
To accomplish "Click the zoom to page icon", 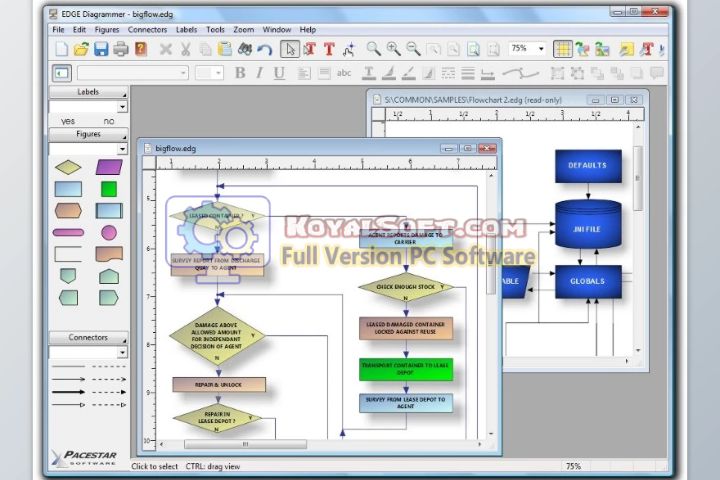I will click(x=473, y=49).
